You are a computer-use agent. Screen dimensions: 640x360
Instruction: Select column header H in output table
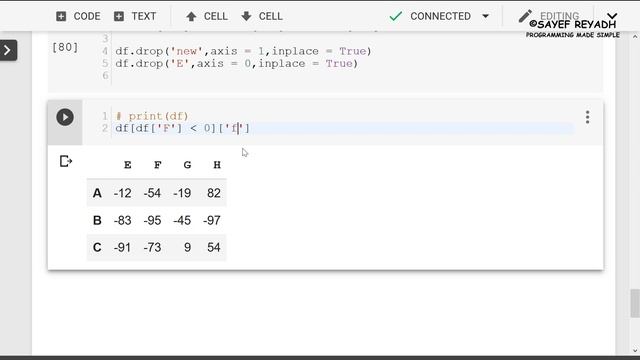click(x=217, y=165)
